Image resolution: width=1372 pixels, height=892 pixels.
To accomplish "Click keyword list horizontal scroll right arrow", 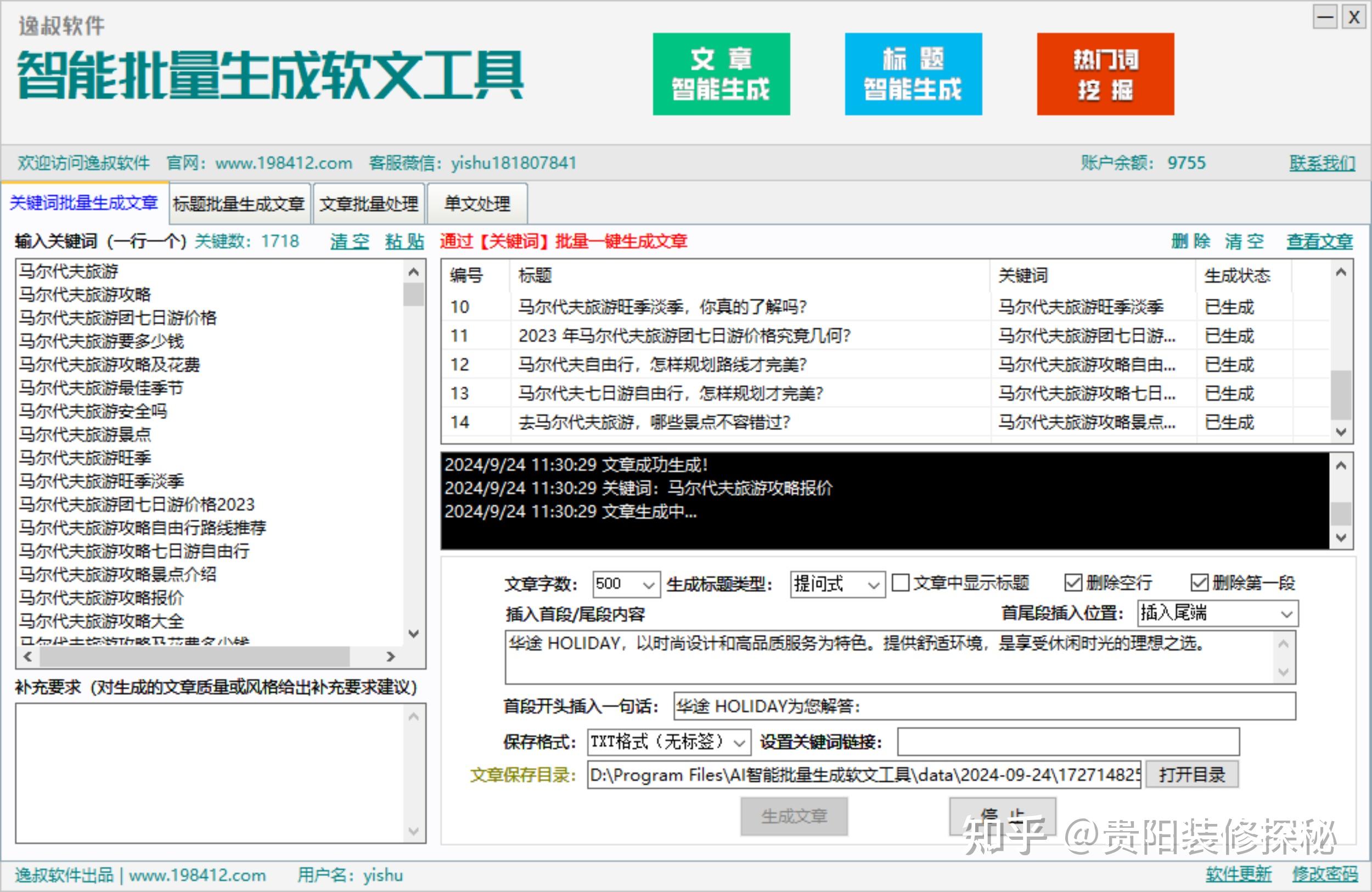I will click(391, 656).
